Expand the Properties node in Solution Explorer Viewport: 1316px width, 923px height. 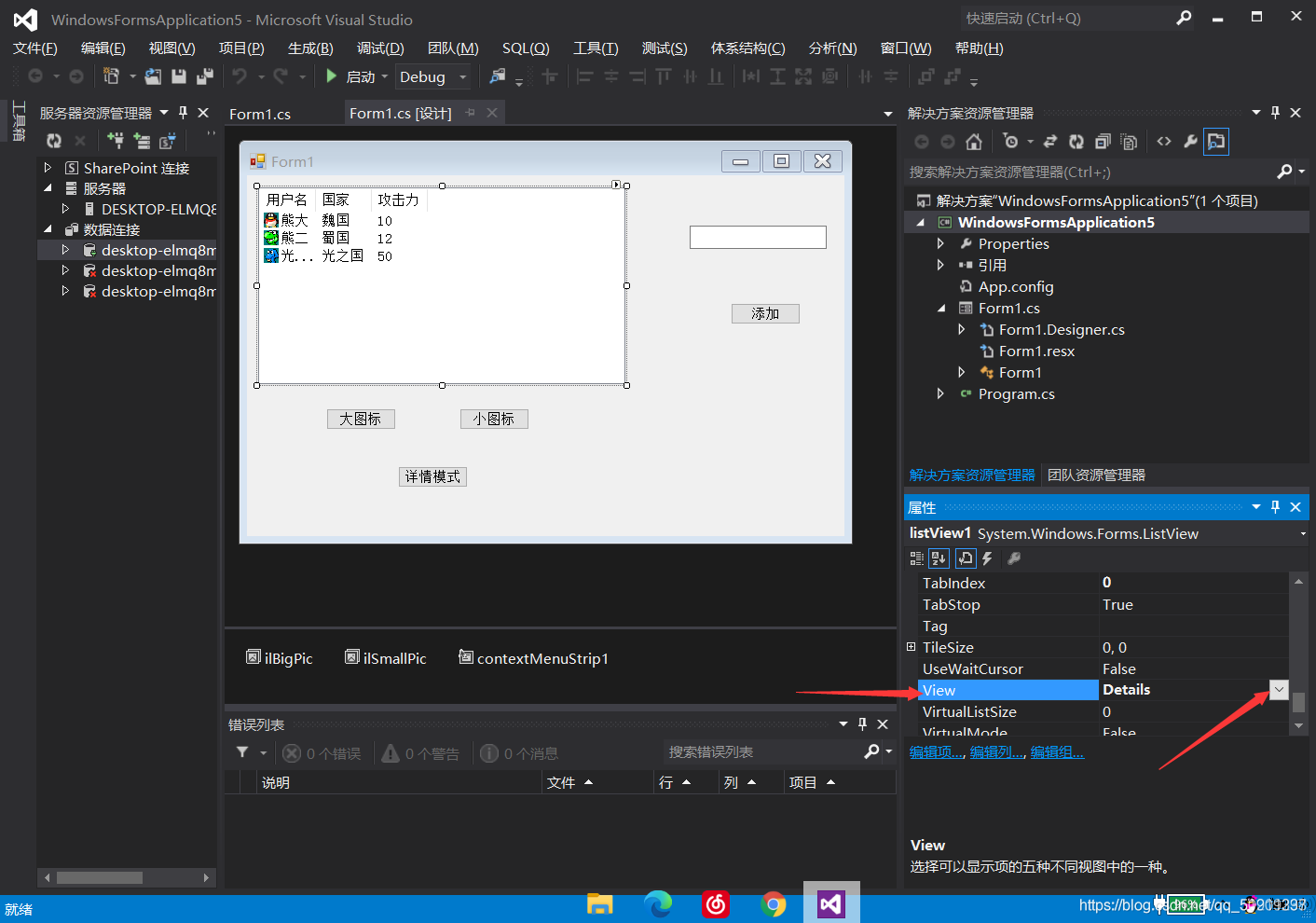[x=940, y=243]
